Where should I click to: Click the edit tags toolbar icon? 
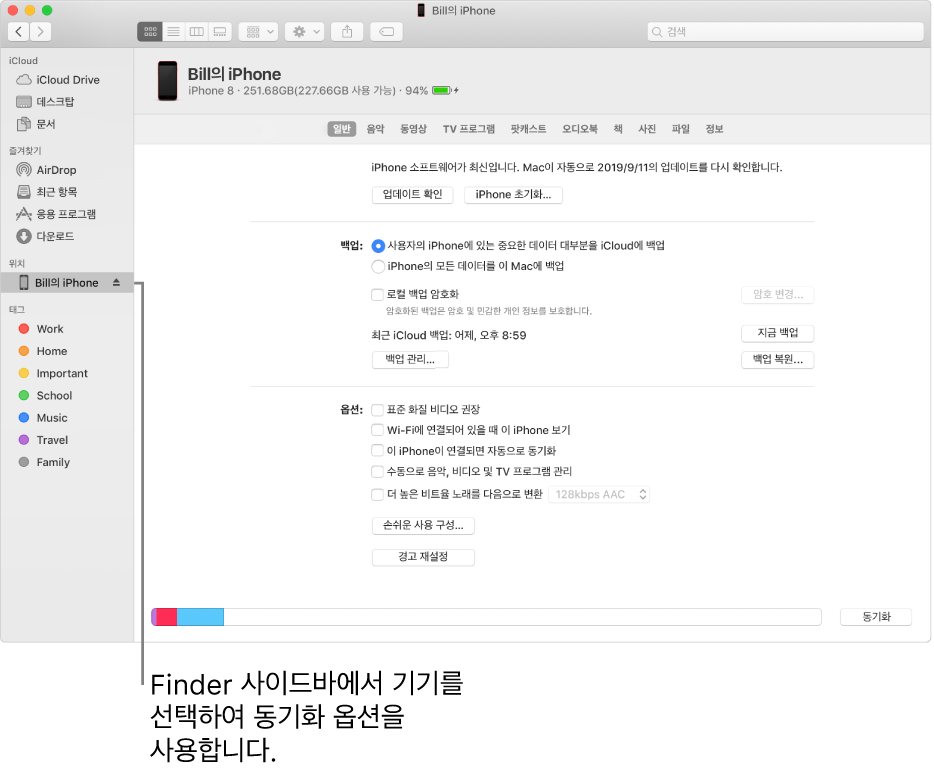(387, 32)
